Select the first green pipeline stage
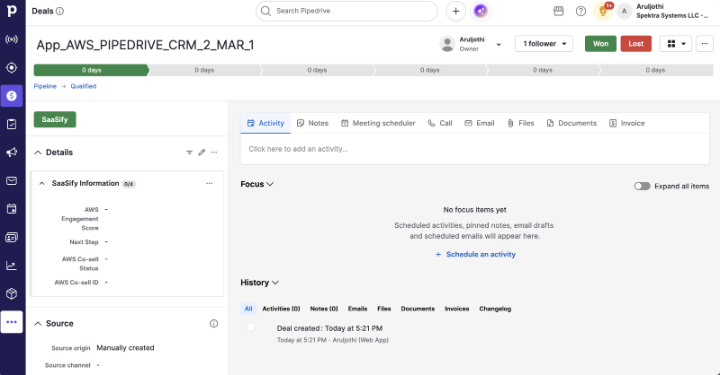The image size is (720, 375). pos(91,70)
